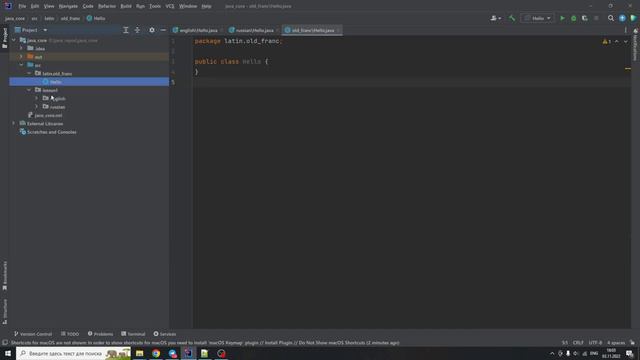Switch to english\Hello.java tab
This screenshot has width=640, height=360.
coord(198,30)
